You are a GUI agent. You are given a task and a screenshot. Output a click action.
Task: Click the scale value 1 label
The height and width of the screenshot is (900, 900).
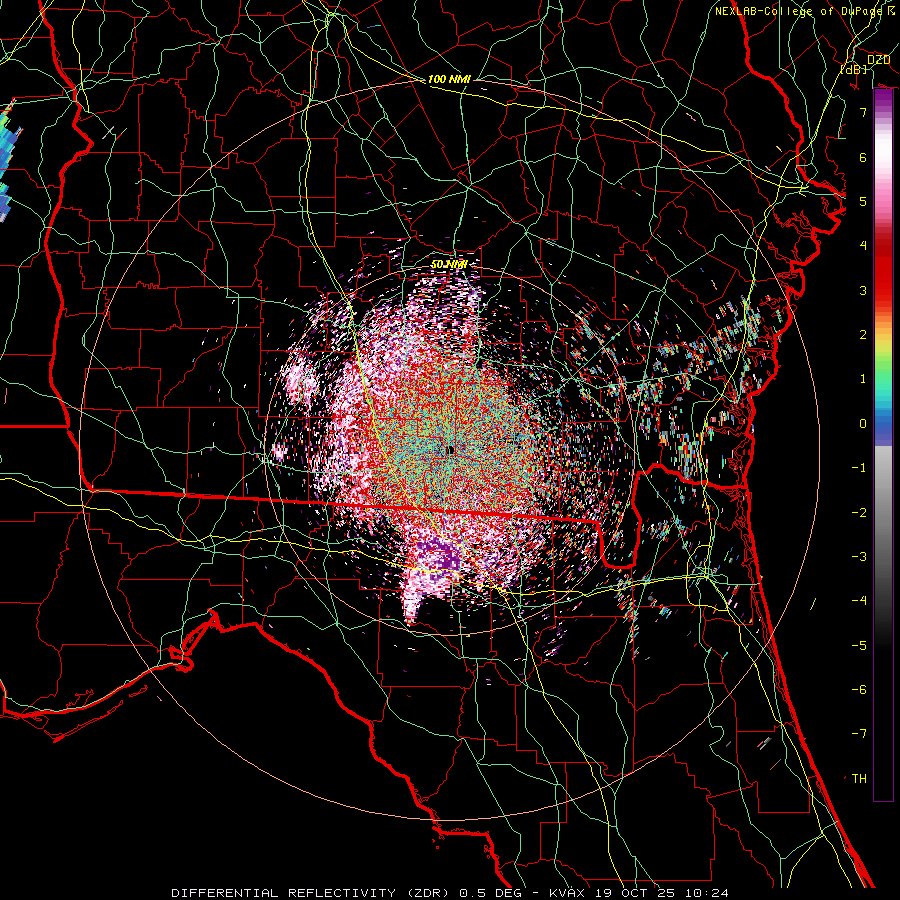(x=863, y=379)
